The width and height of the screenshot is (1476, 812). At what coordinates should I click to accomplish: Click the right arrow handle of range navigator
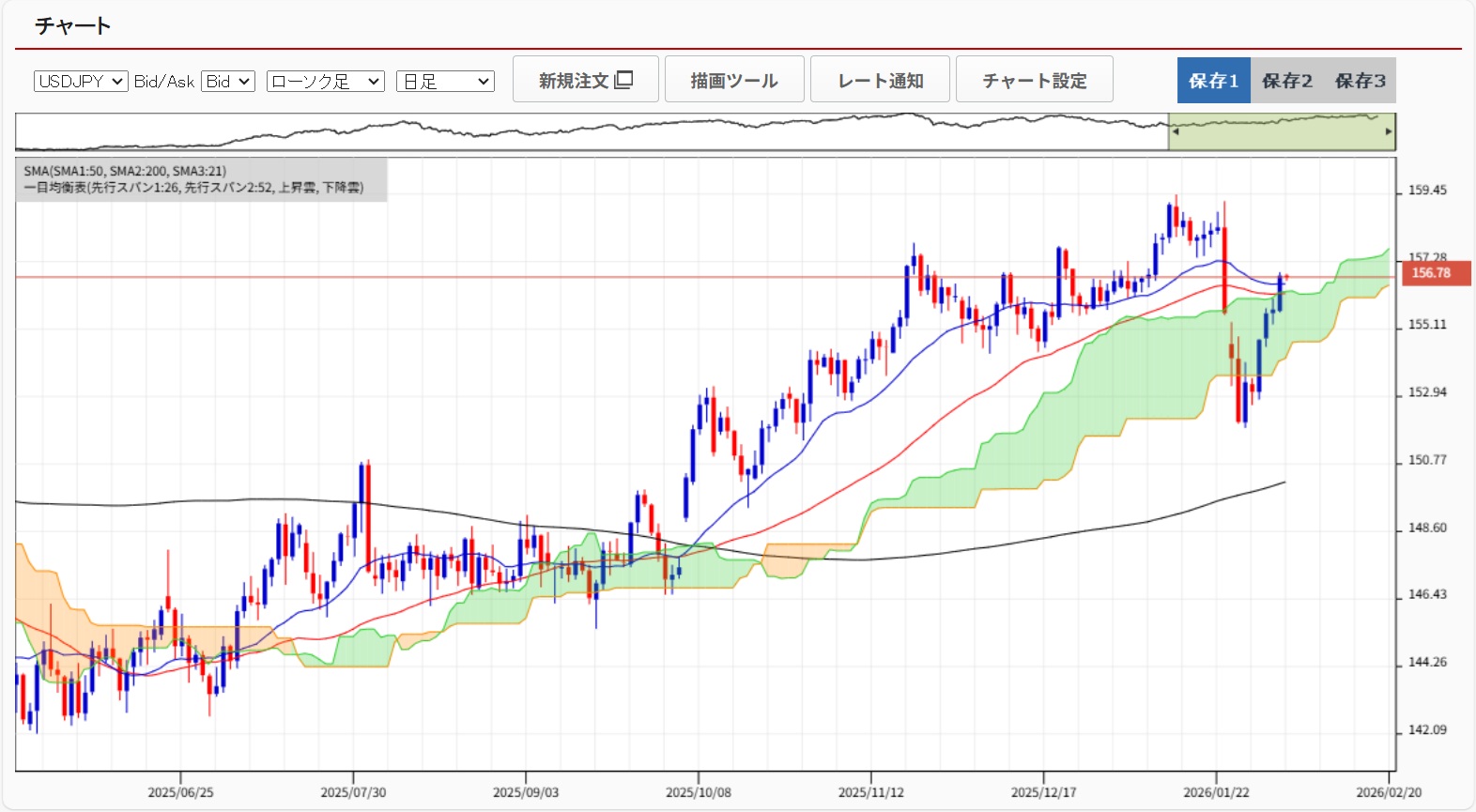tap(1389, 131)
